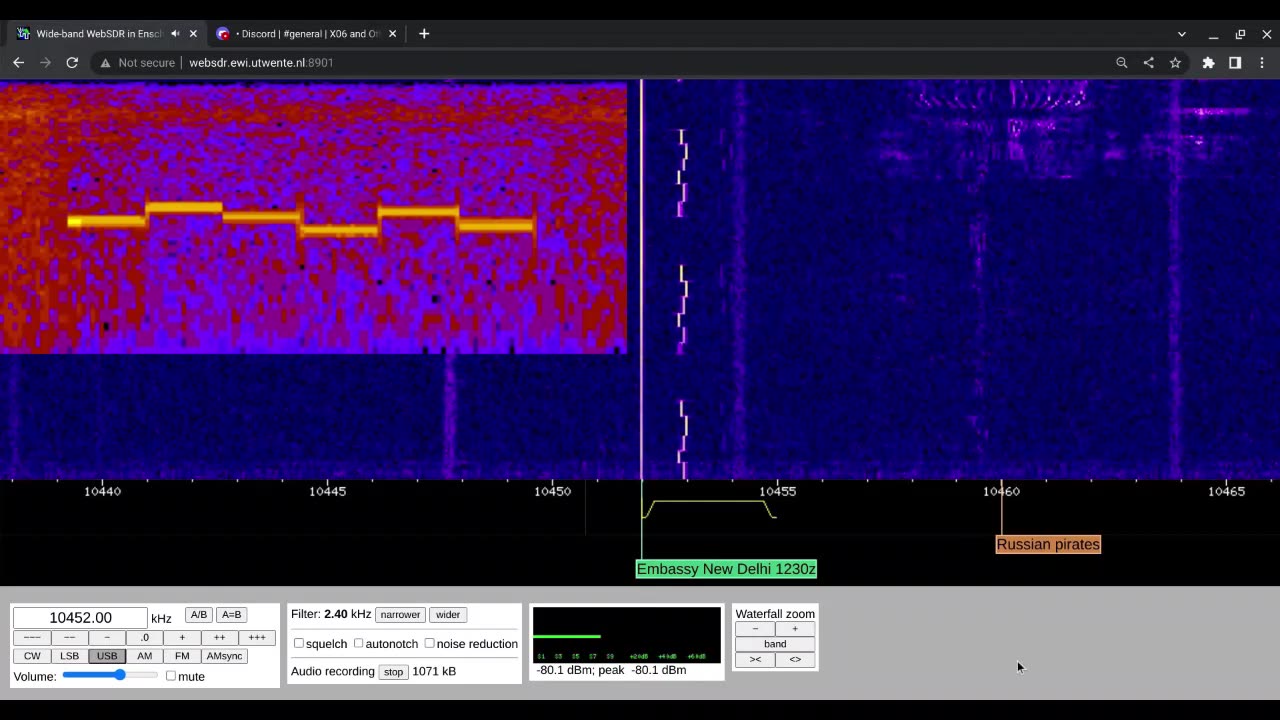Mute WebSDR tab audio speaker icon
1280x720 pixels.
coord(175,33)
